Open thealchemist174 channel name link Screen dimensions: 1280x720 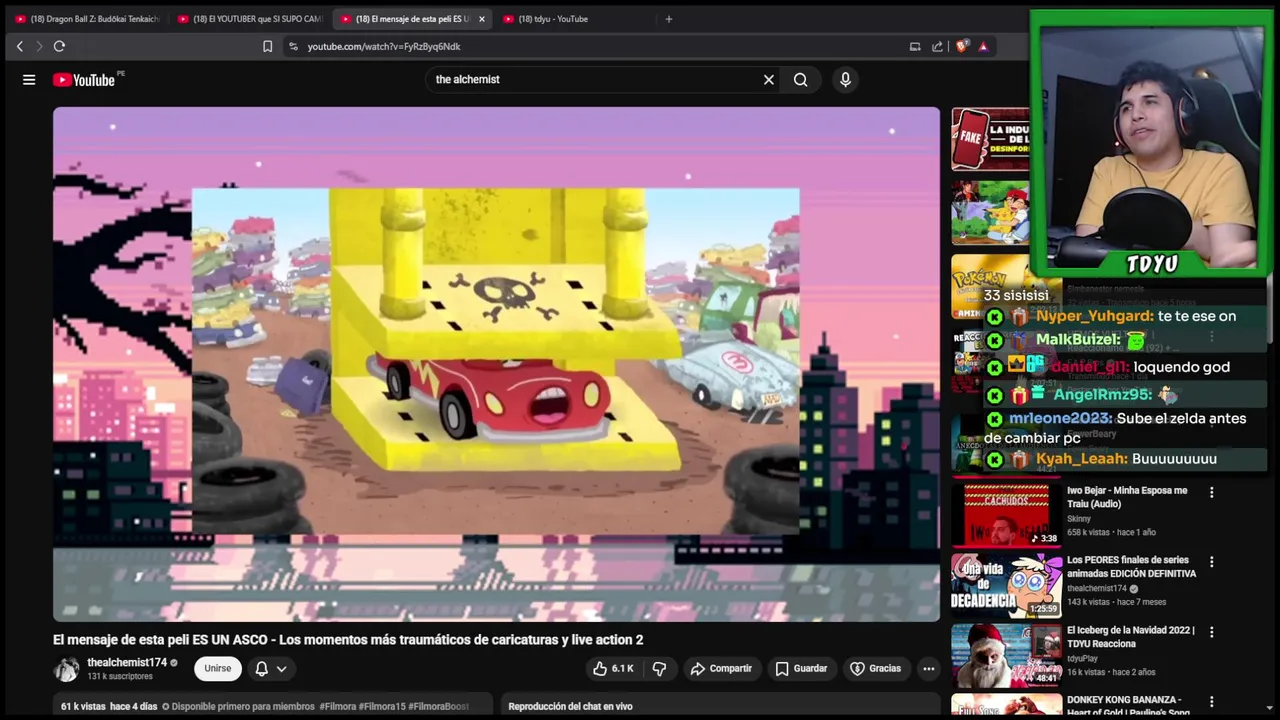click(127, 662)
